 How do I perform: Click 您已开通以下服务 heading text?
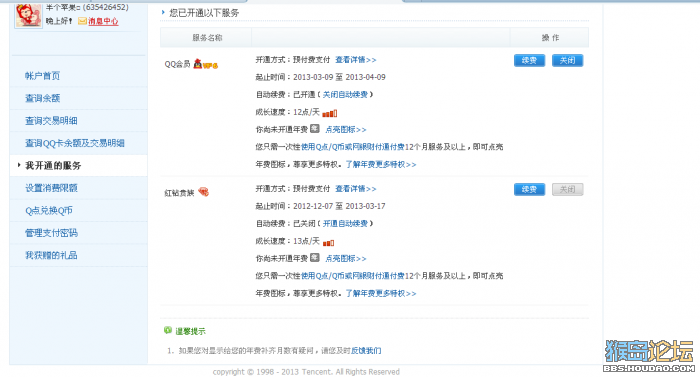pos(204,13)
